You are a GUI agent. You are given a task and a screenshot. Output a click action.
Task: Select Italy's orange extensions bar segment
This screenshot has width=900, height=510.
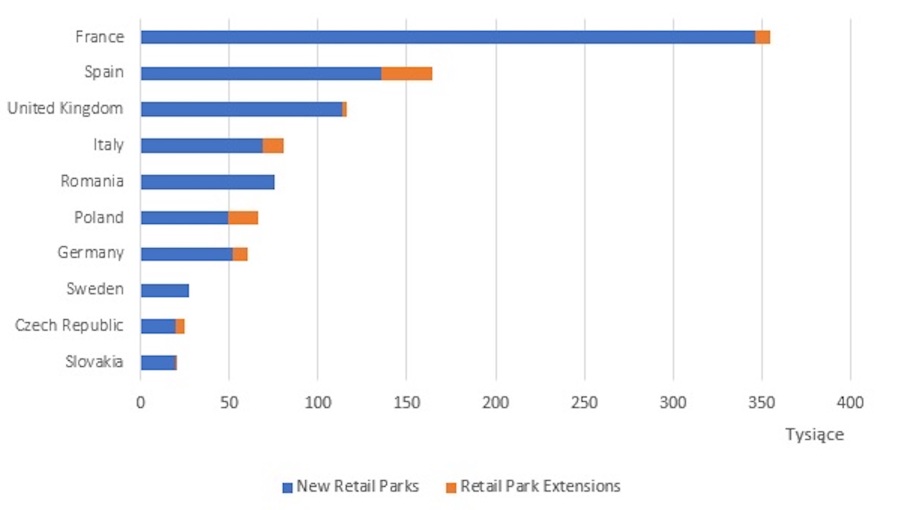pos(273,146)
